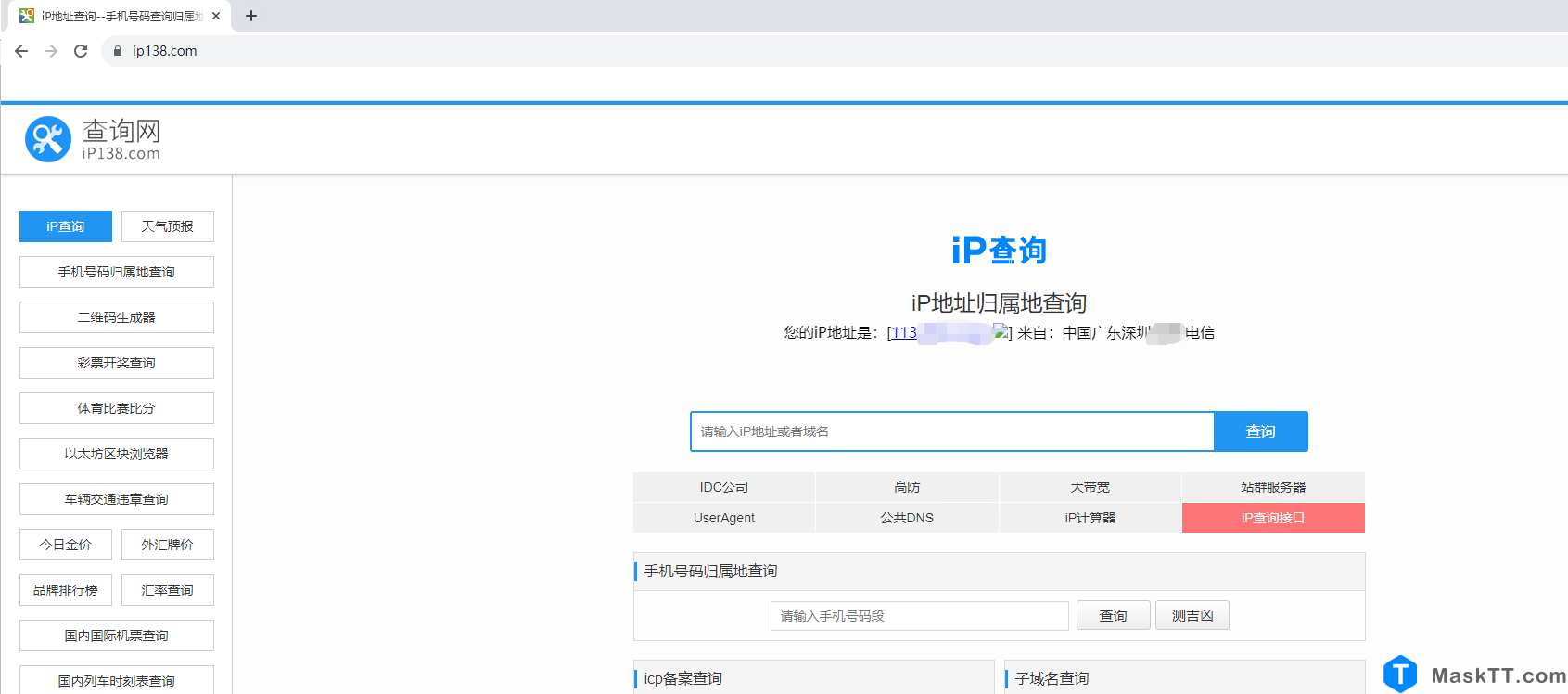This screenshot has width=1568, height=694.
Task: Go back using browser back arrow
Action: coord(21,51)
